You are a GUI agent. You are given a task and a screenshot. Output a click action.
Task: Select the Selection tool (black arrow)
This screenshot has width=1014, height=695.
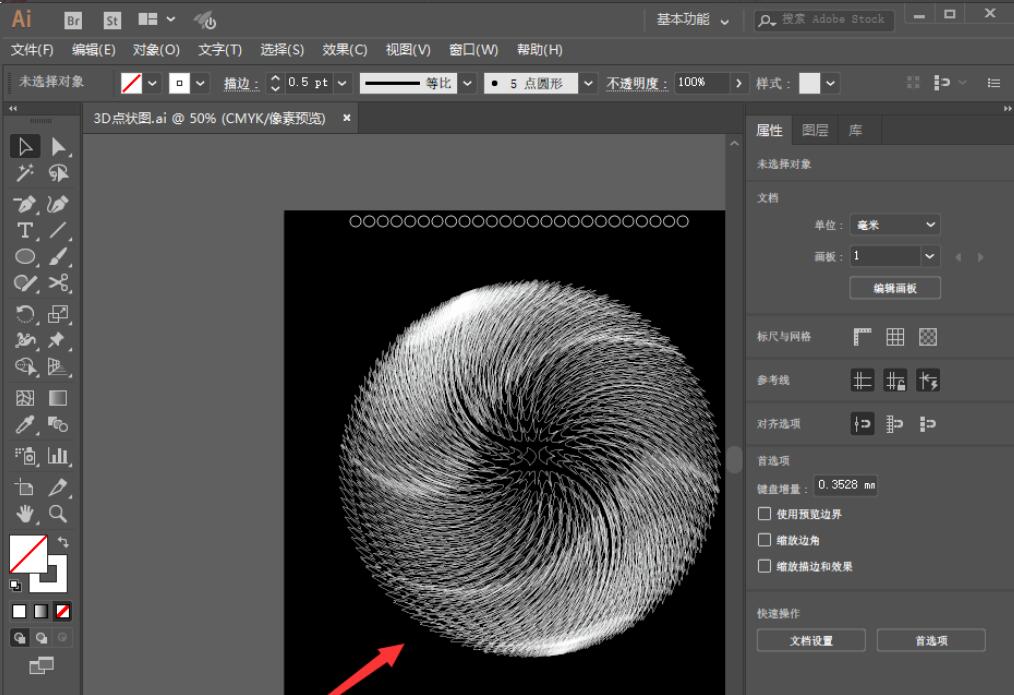click(x=25, y=147)
